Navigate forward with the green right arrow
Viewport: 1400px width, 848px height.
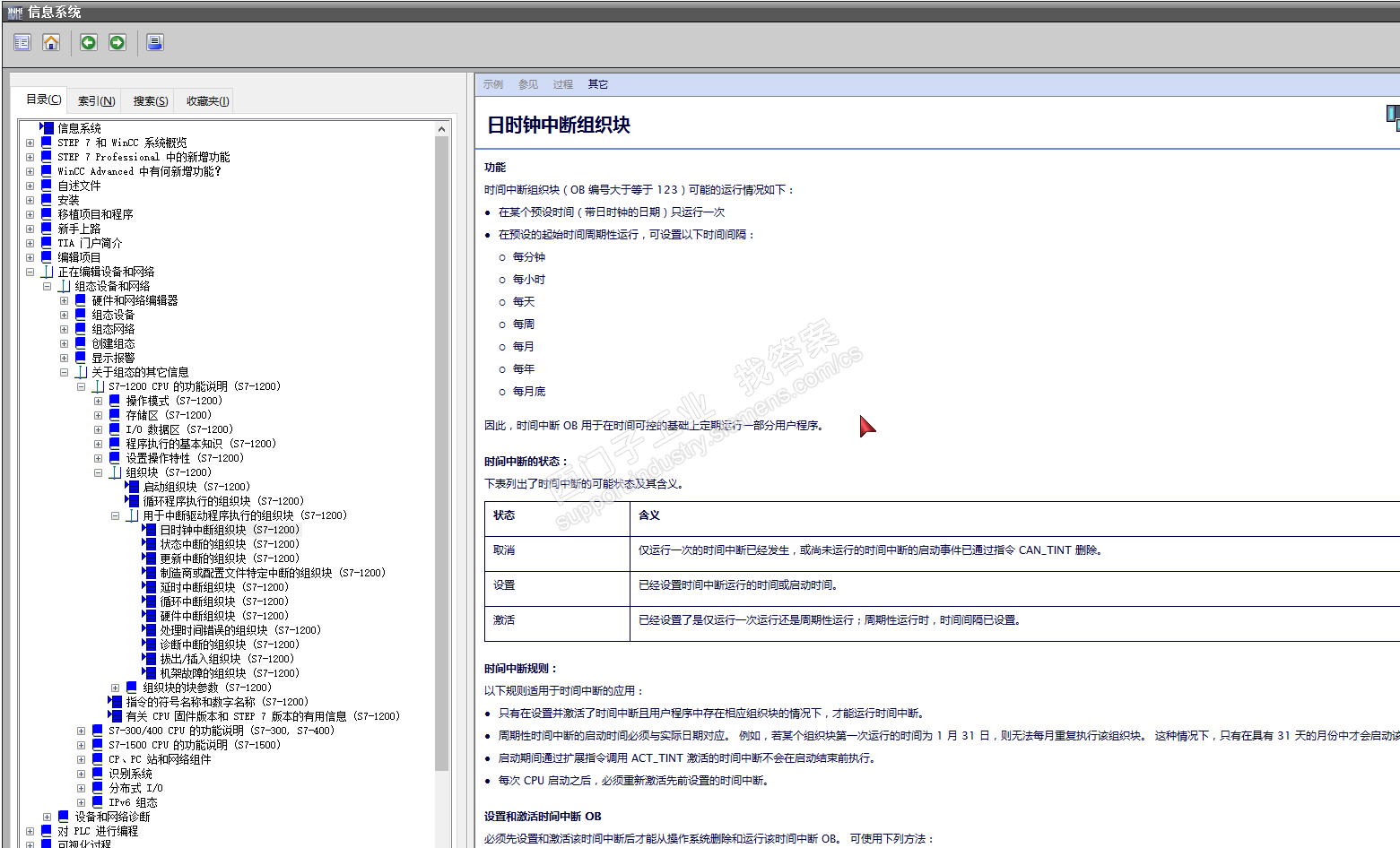click(117, 42)
